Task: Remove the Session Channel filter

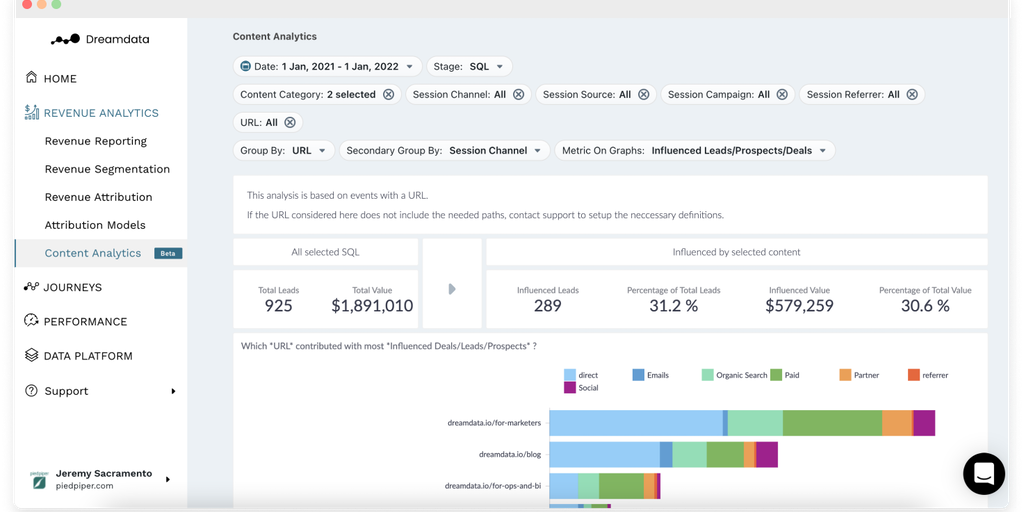Action: coord(518,95)
